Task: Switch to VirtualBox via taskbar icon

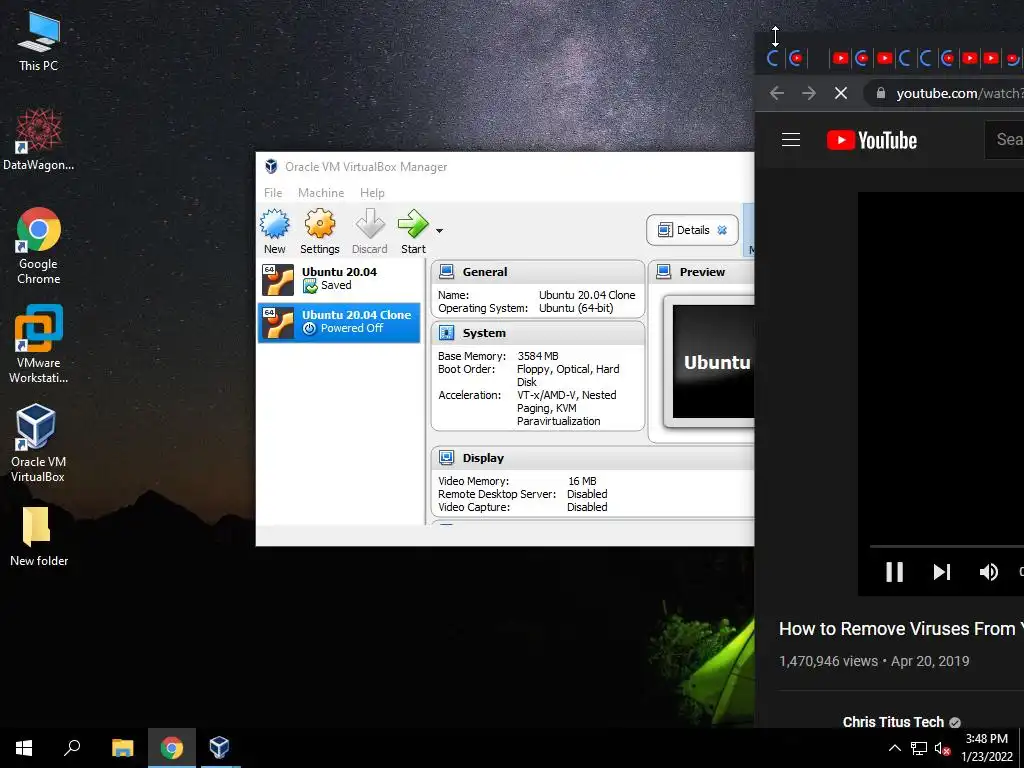Action: [x=219, y=748]
